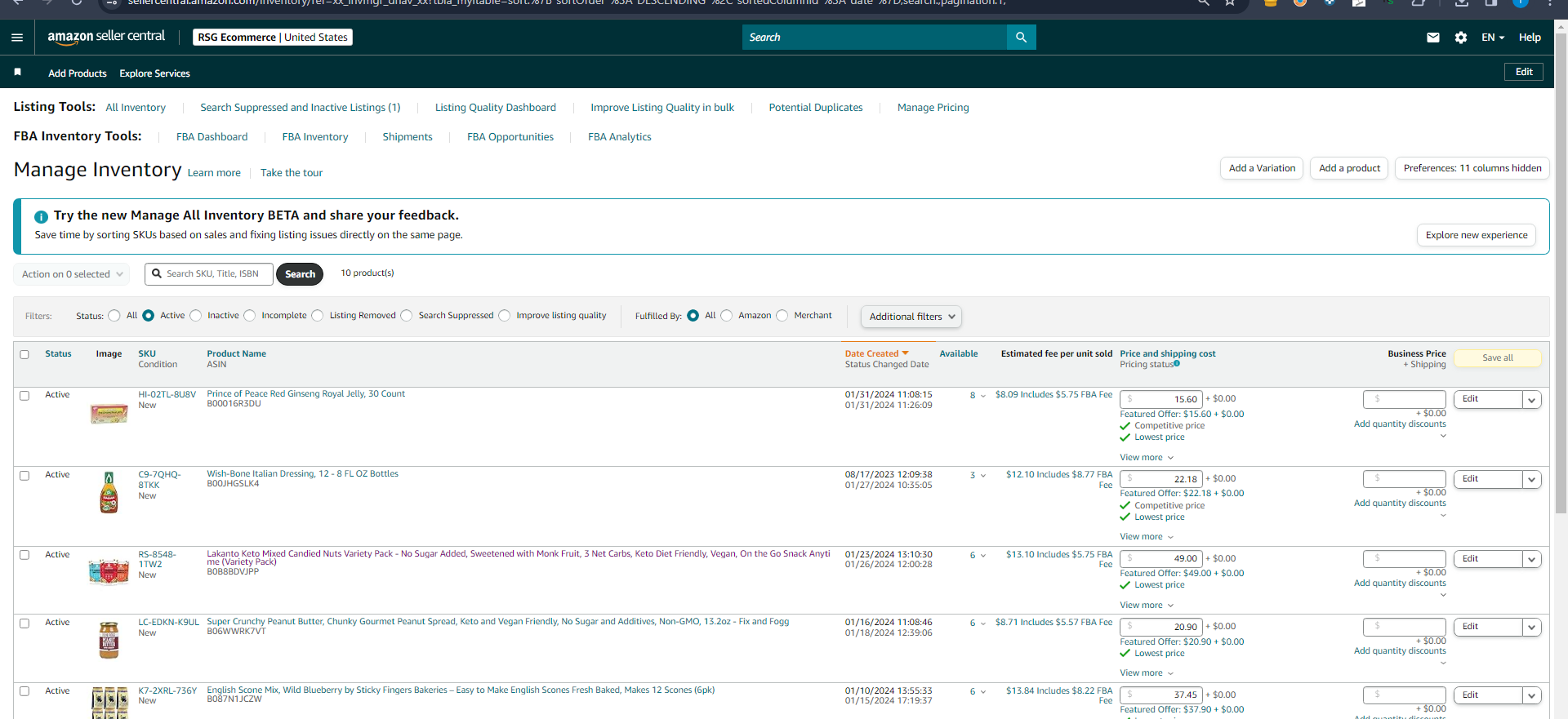Open the Shipments tab
This screenshot has height=719, width=1568.
408,137
